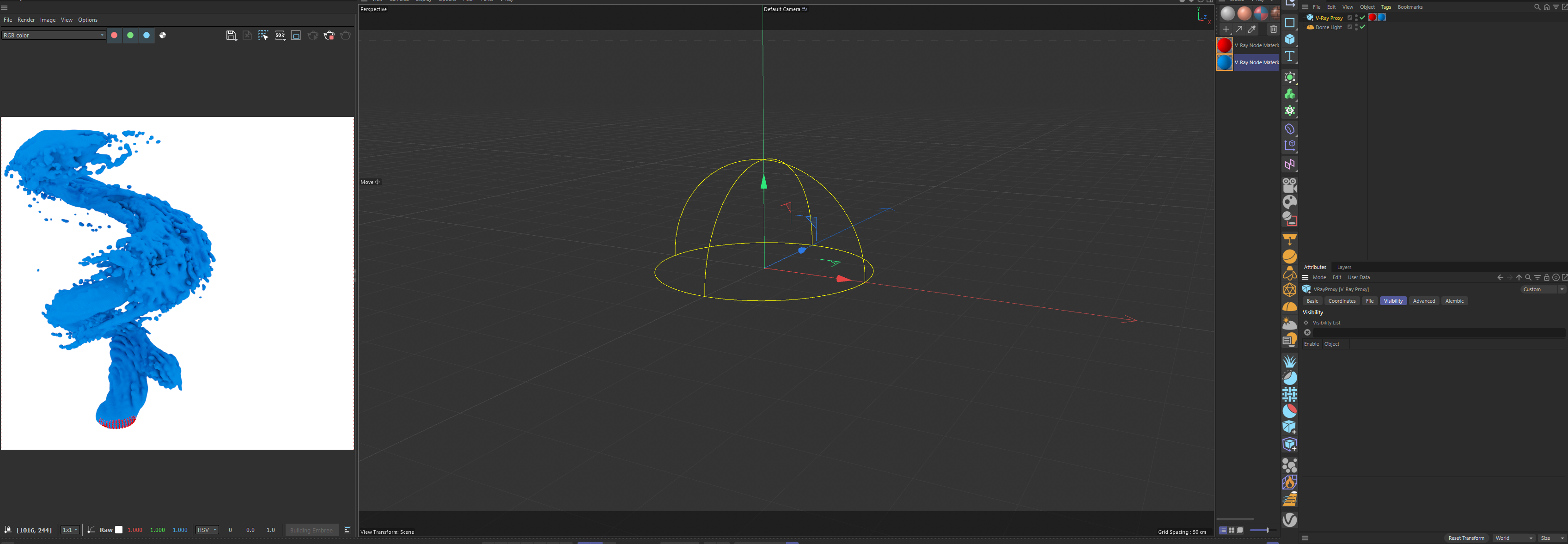Select the Text spline tool
1568x544 pixels.
pos(1290,56)
